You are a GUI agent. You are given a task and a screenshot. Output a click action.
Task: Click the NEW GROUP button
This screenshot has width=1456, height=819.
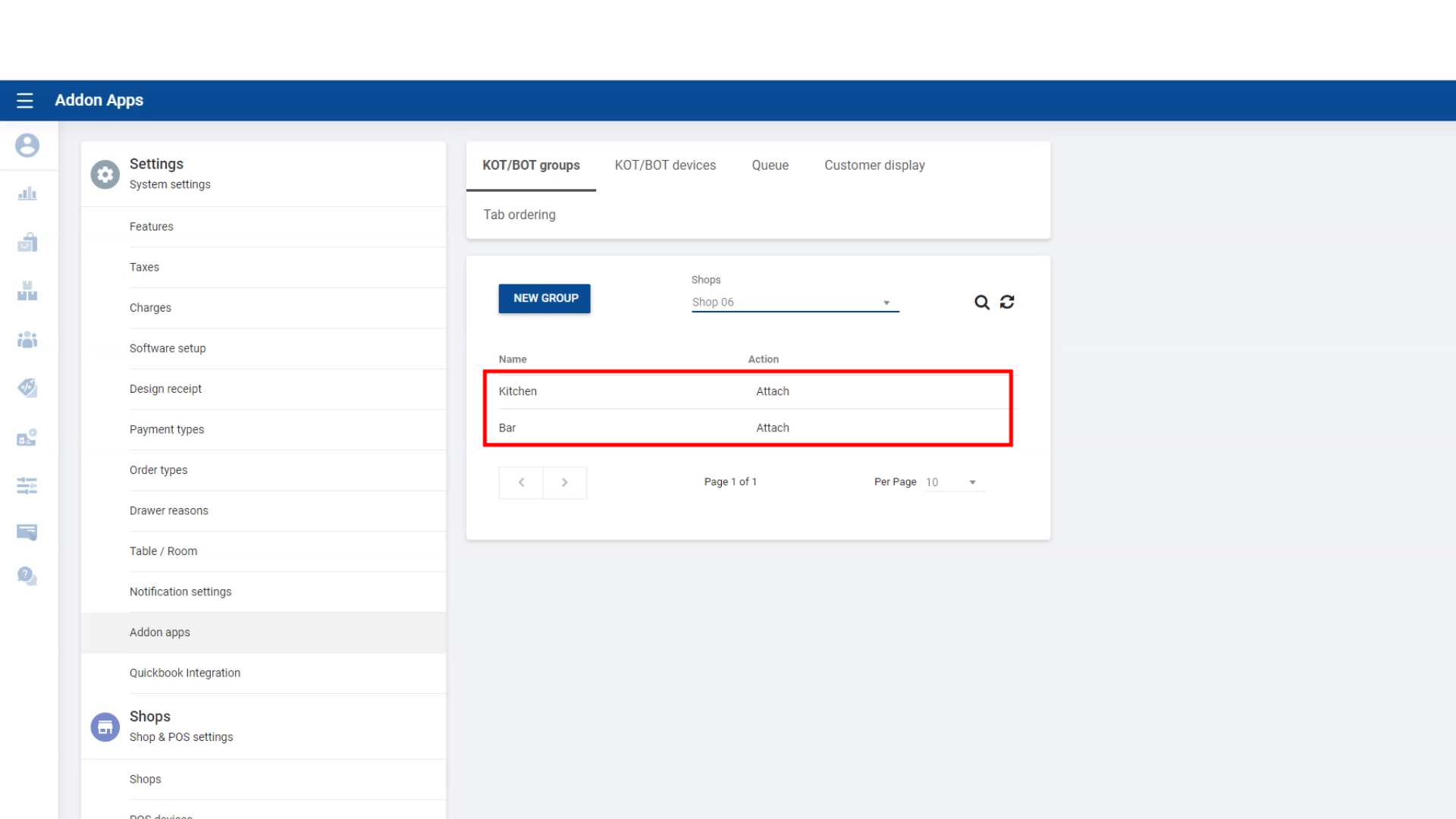tap(544, 298)
